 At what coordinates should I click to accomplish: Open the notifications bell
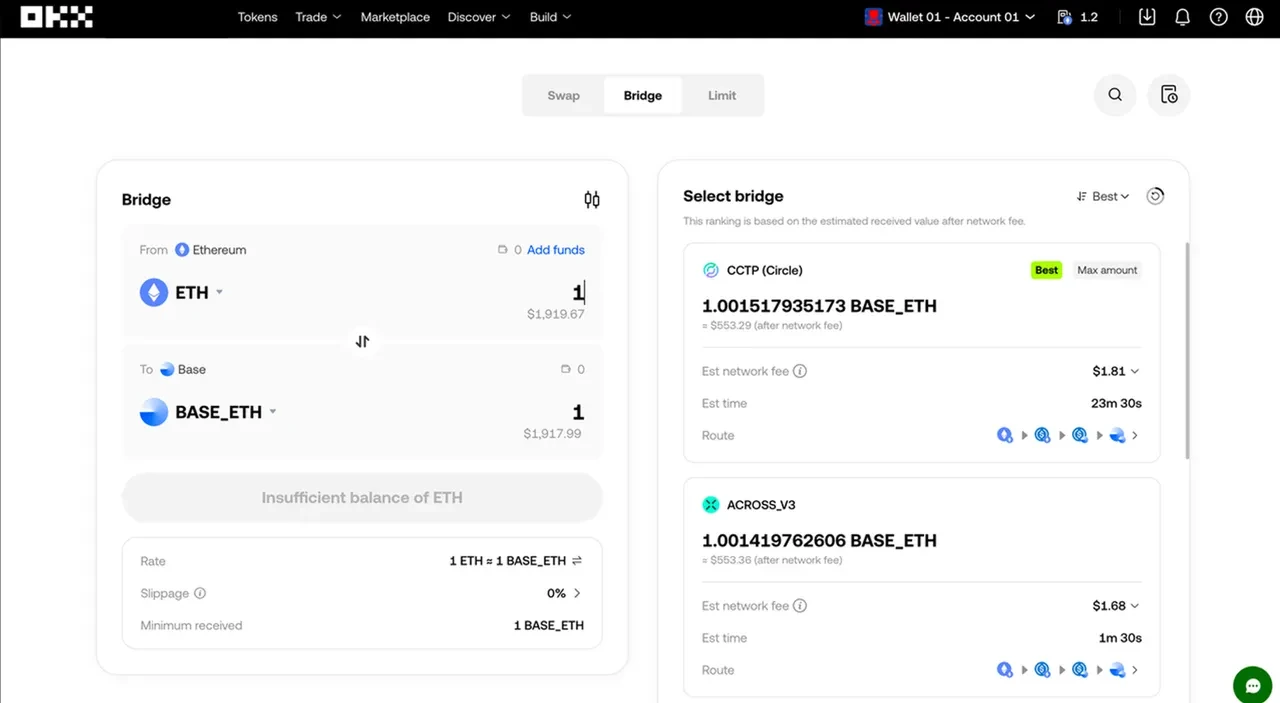click(1182, 17)
